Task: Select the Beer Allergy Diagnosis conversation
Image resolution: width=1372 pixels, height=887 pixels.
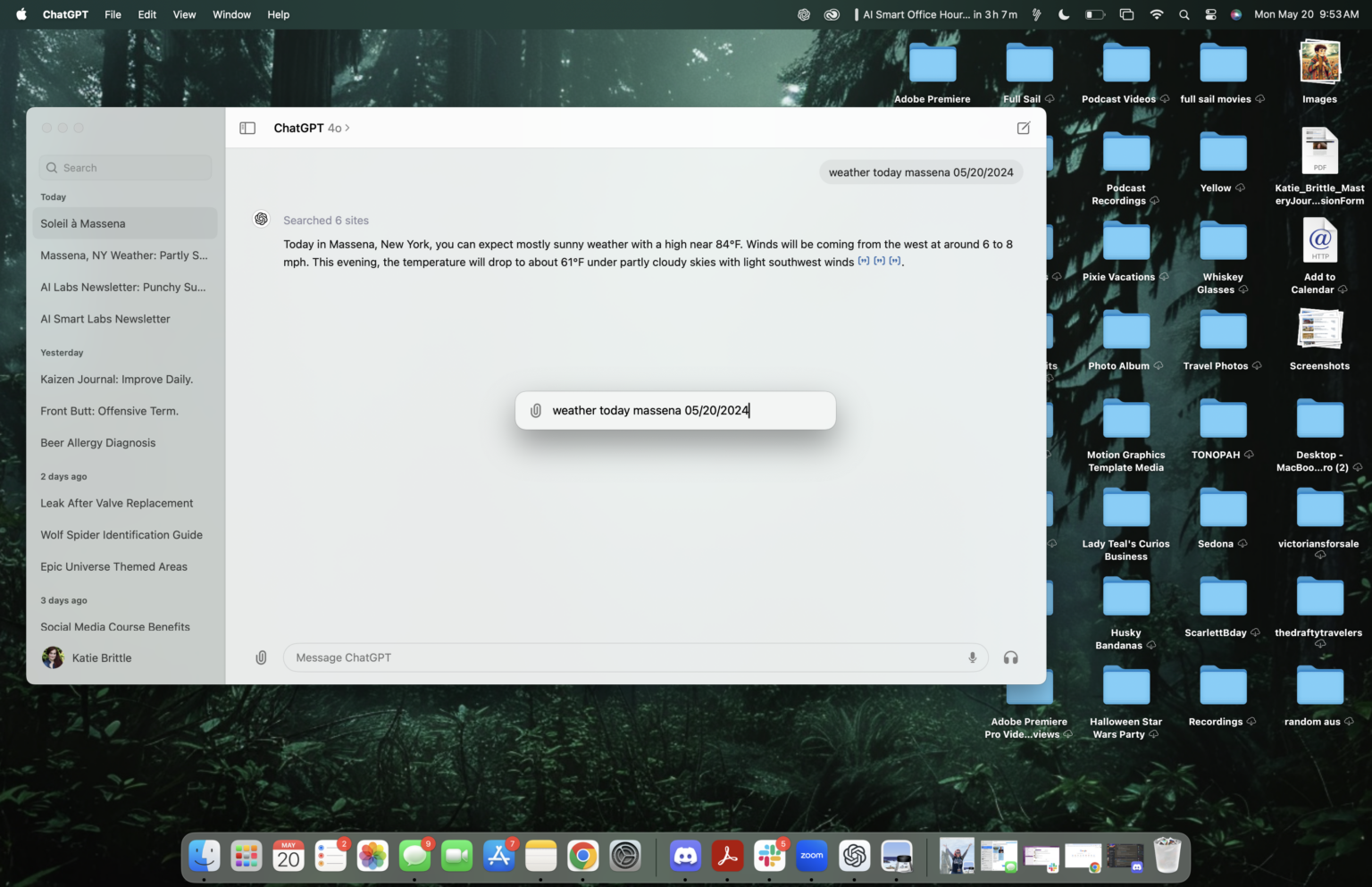Action: tap(98, 443)
